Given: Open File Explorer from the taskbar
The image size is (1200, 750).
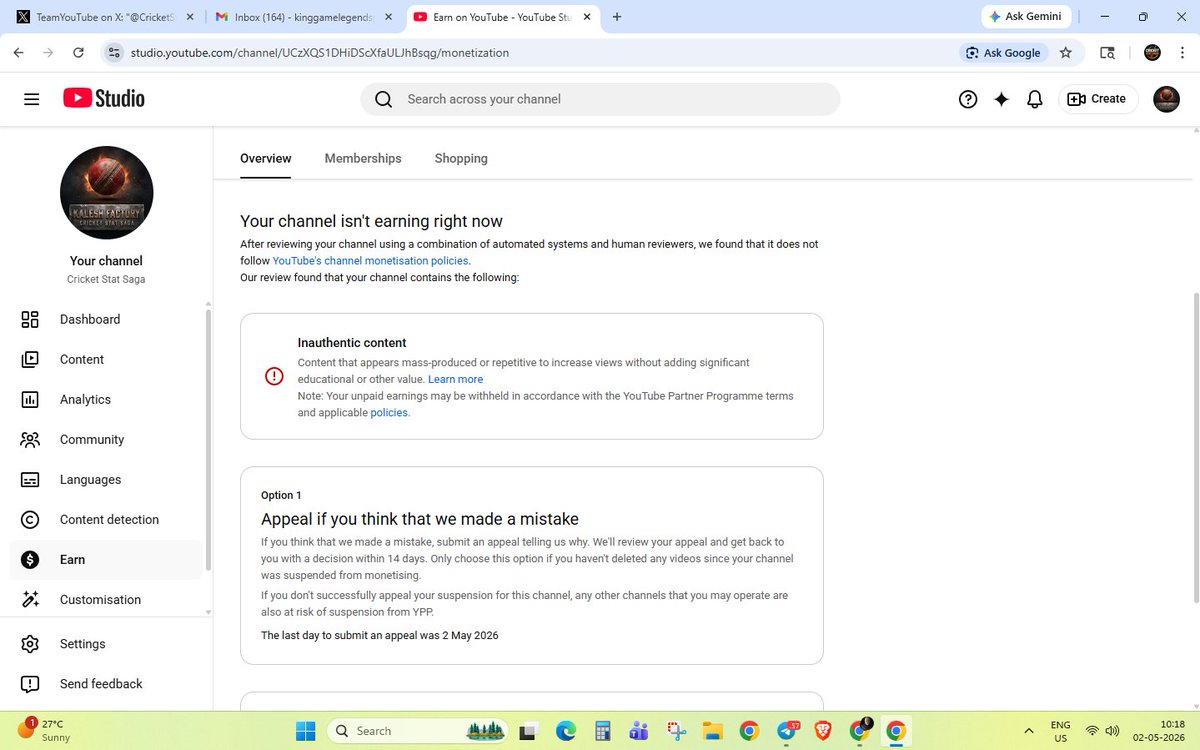Looking at the screenshot, I should tap(712, 731).
